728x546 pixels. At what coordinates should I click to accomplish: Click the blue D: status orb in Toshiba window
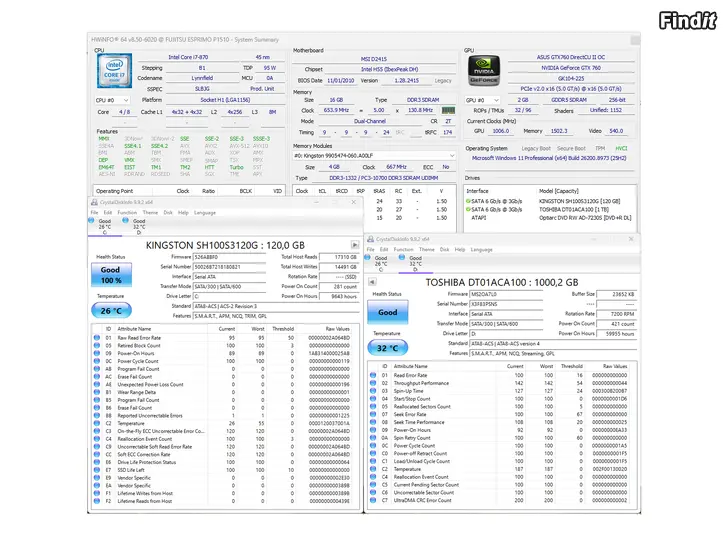click(x=402, y=257)
